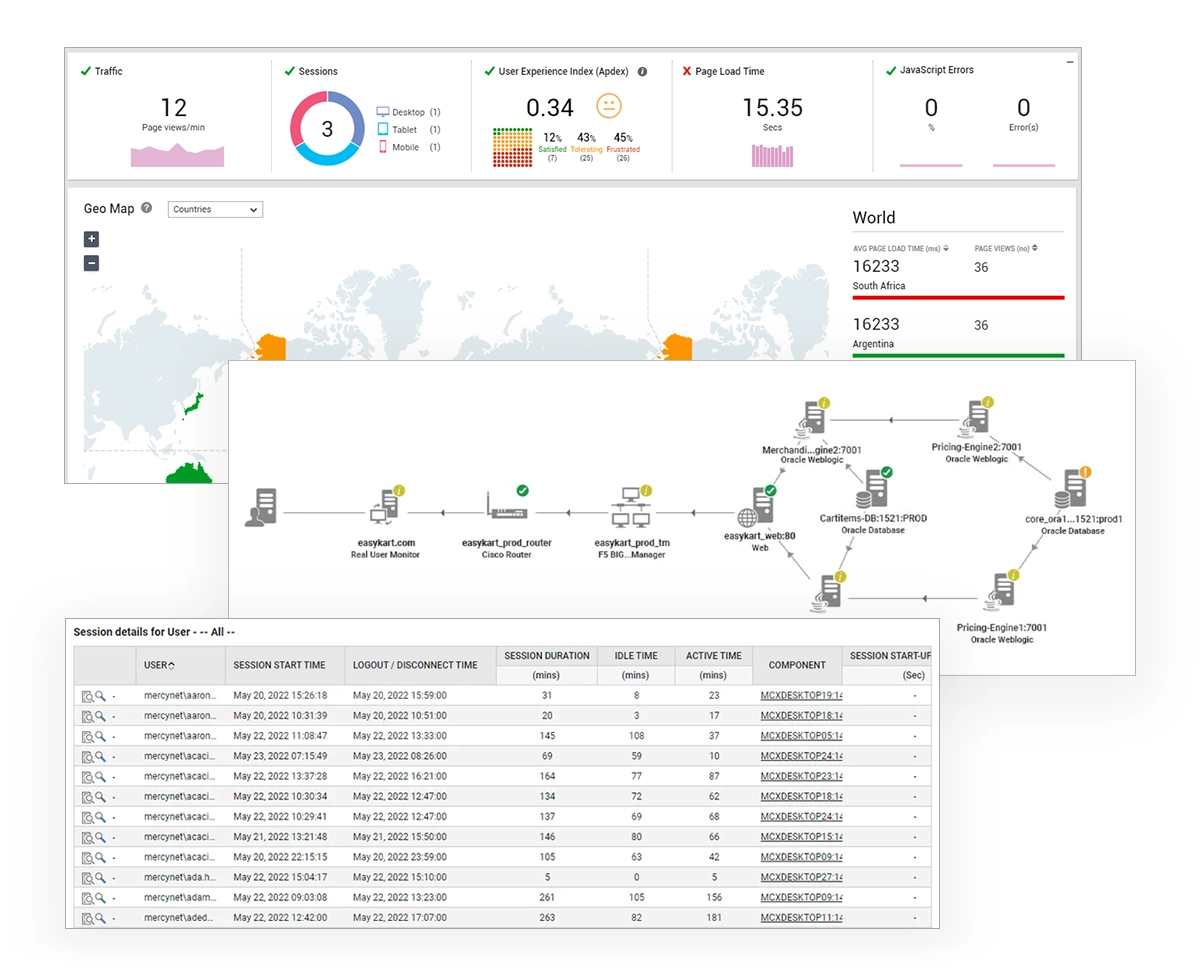The width and height of the screenshot is (1200, 976).
Task: Open info icon beside User Experience Index (Apdex)
Action: 642,72
